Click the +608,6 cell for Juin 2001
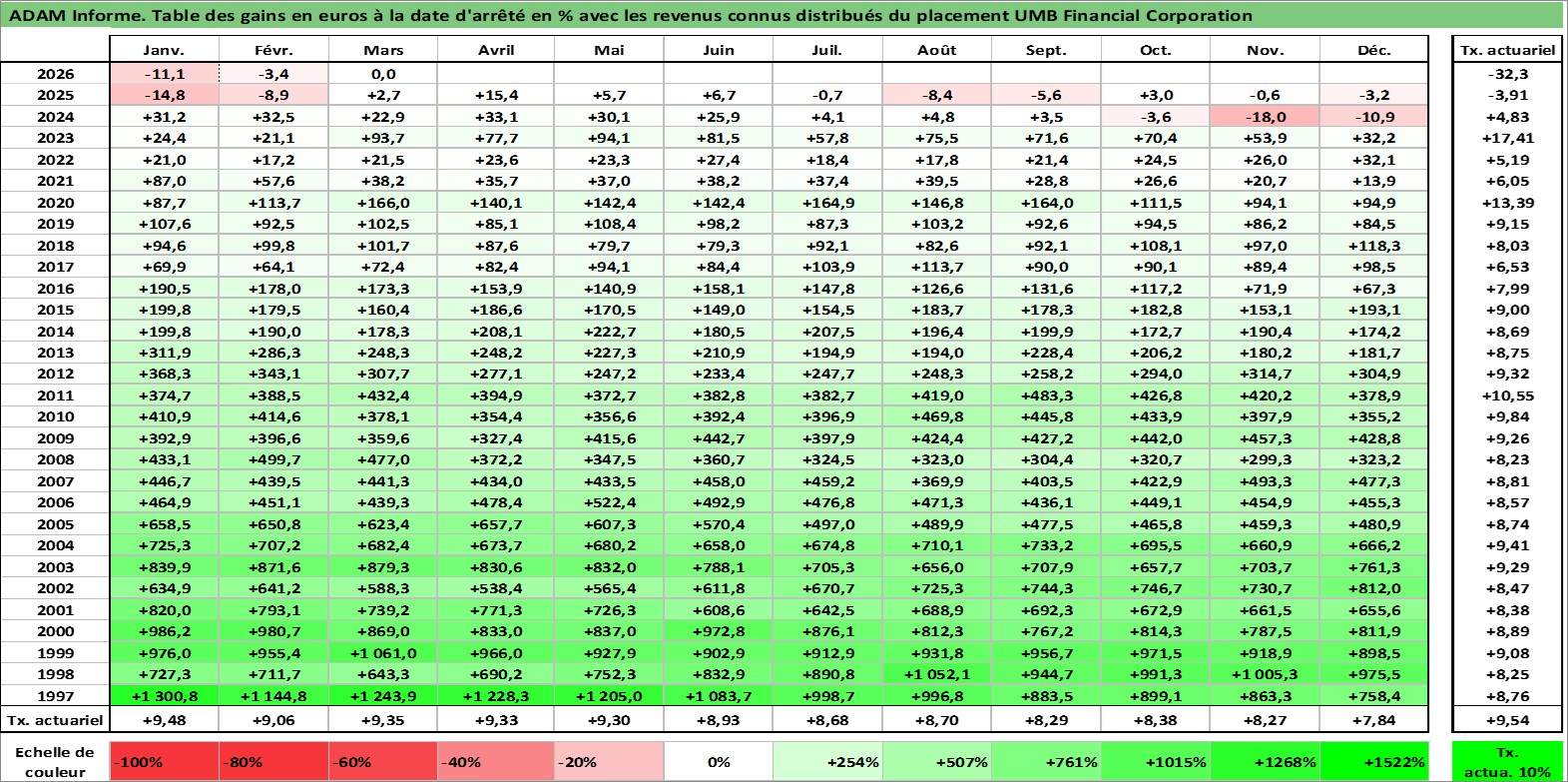 click(x=719, y=610)
